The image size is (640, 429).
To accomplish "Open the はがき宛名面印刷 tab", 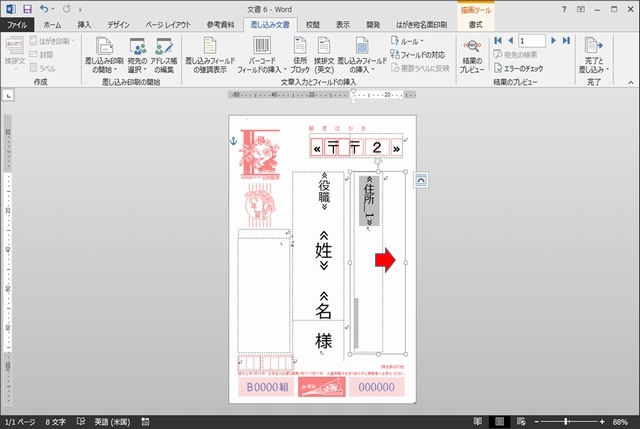I will (422, 25).
